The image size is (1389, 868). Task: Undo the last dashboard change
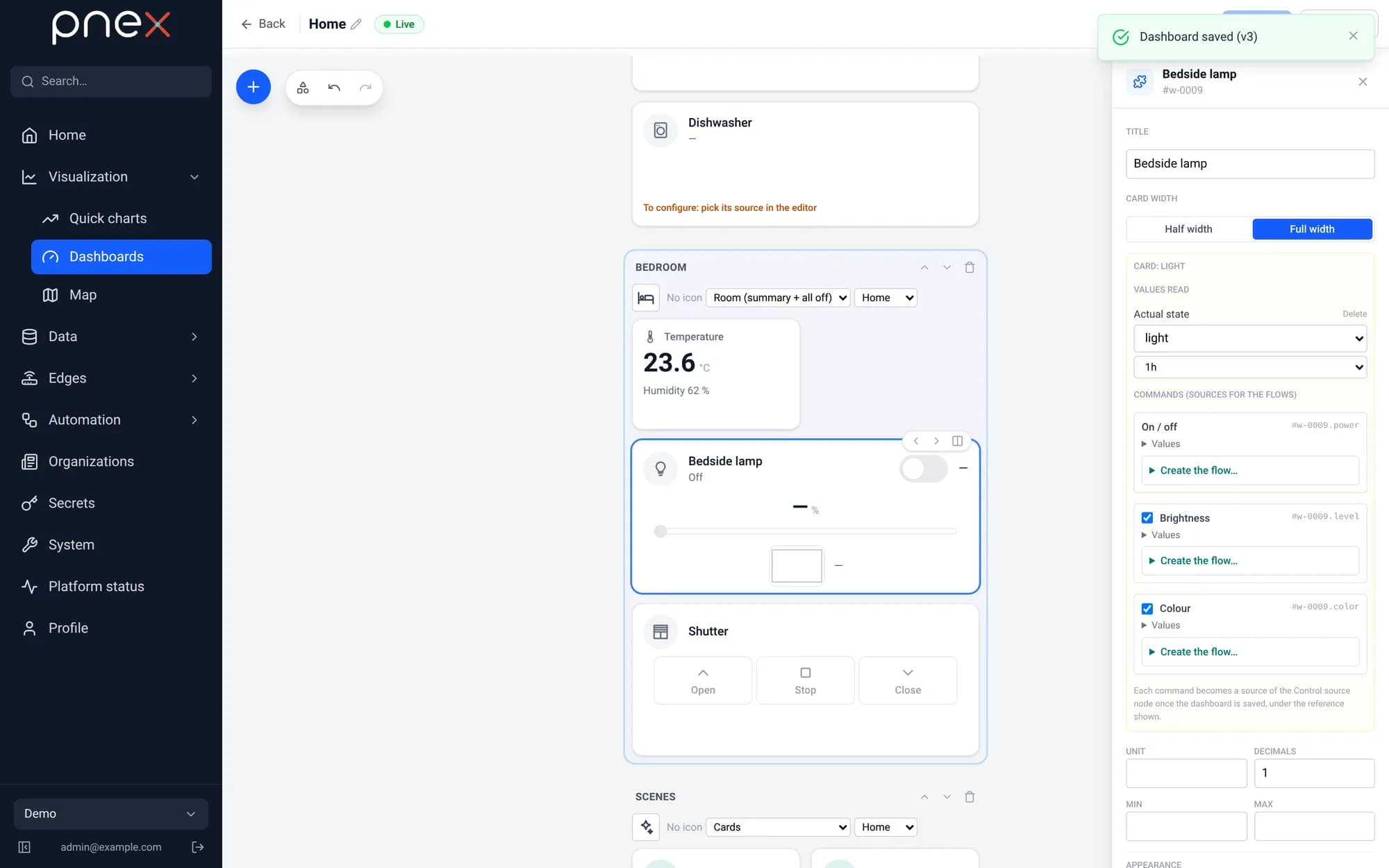click(334, 87)
